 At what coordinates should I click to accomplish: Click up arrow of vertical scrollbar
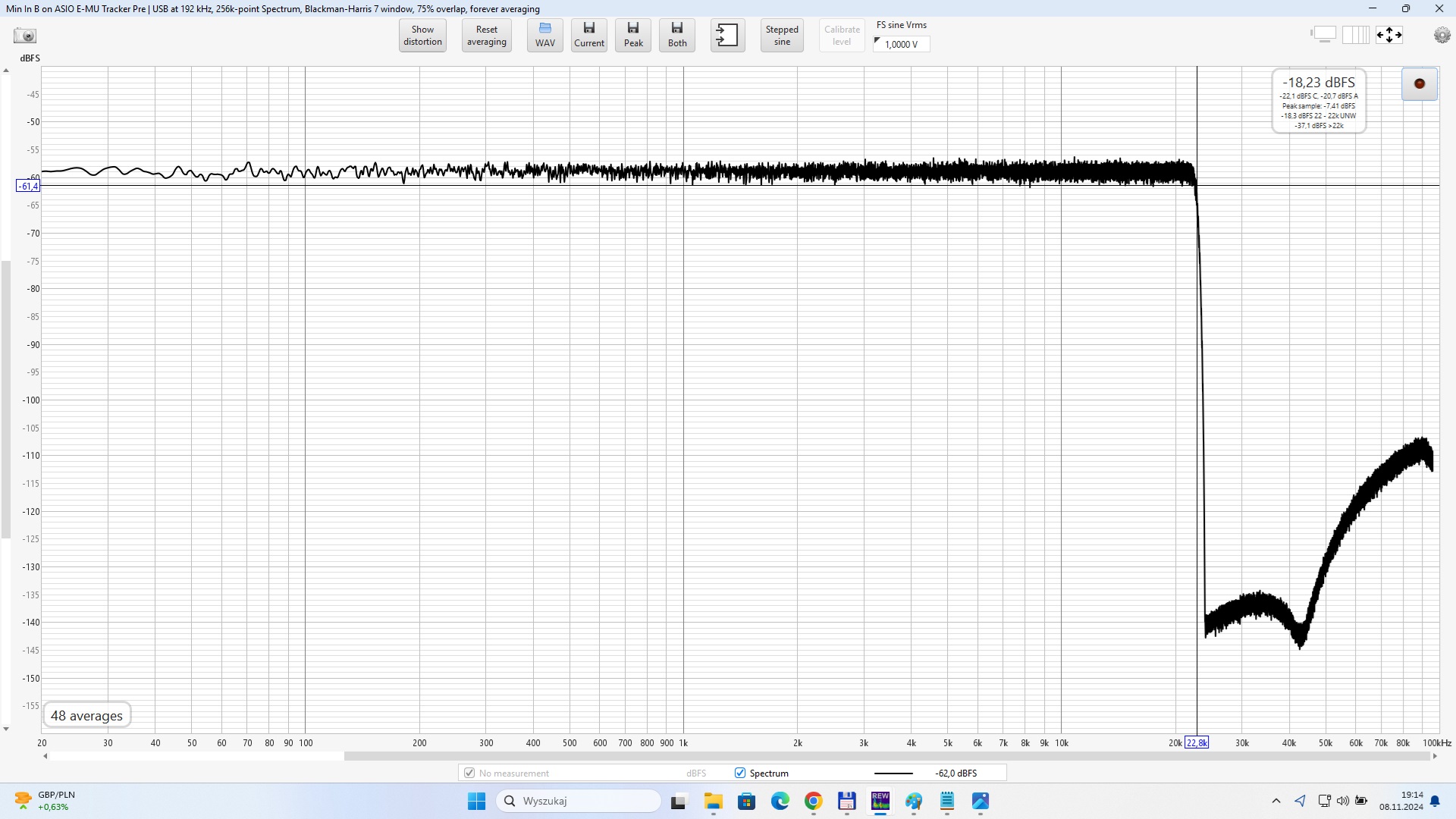click(x=6, y=71)
